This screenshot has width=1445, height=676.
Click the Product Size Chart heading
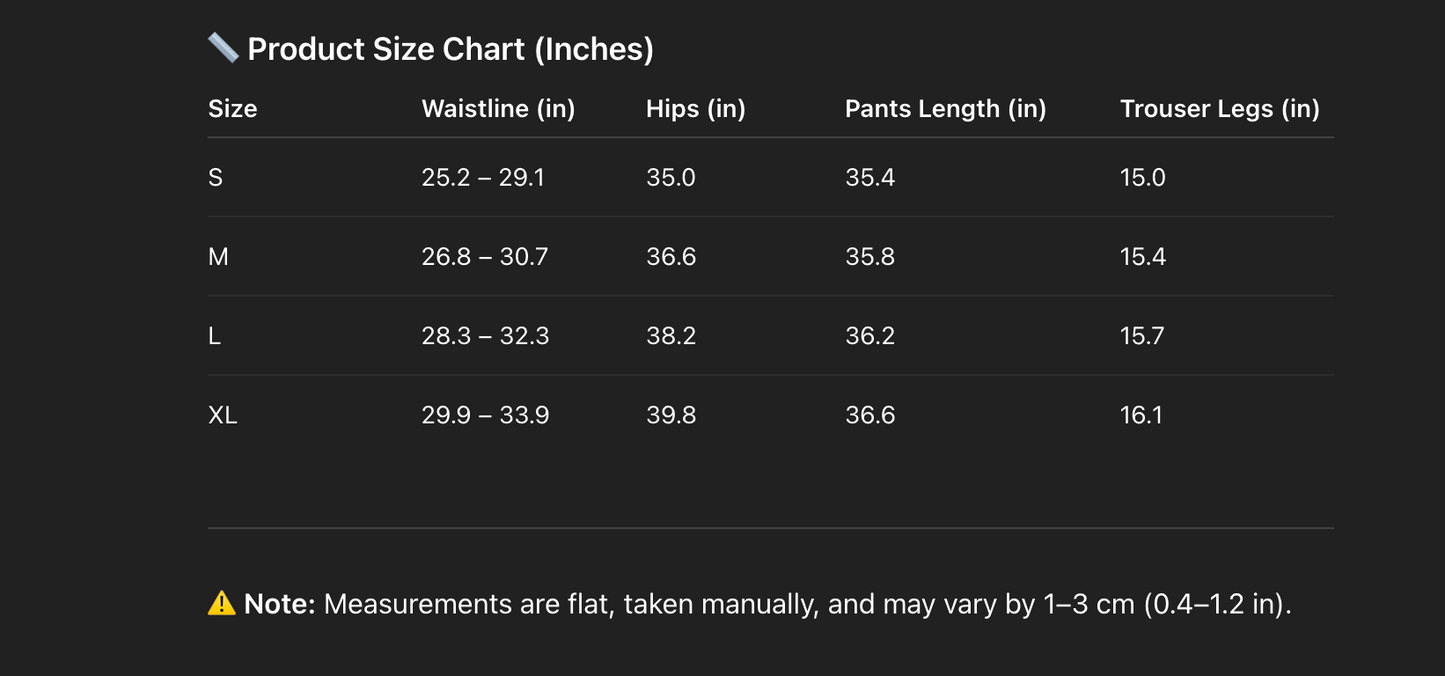pos(450,49)
